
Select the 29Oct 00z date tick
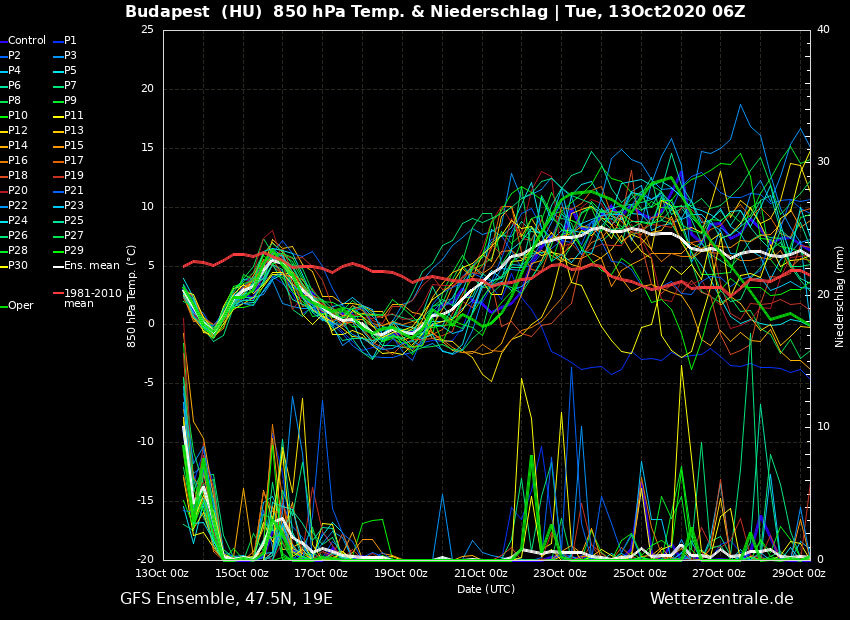800,573
